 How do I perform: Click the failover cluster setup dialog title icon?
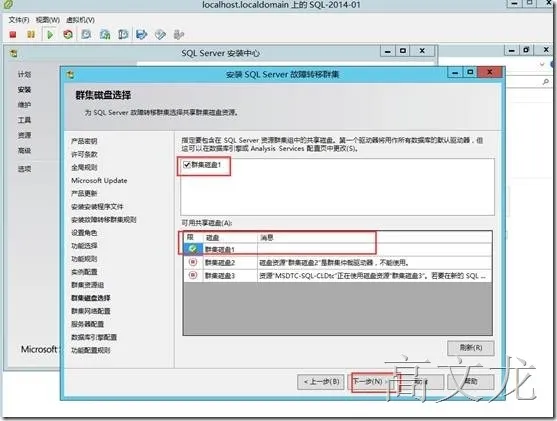click(x=70, y=74)
